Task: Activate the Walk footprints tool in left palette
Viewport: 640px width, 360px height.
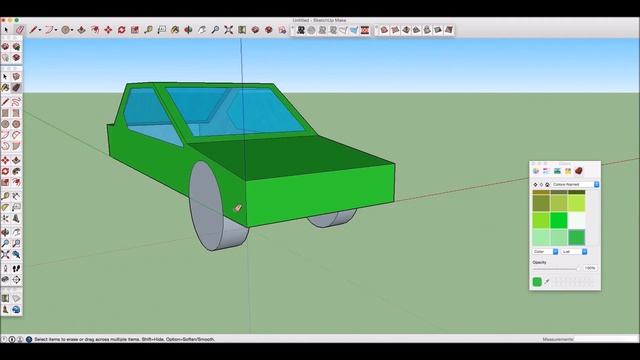Action: pyautogui.click(x=16, y=269)
